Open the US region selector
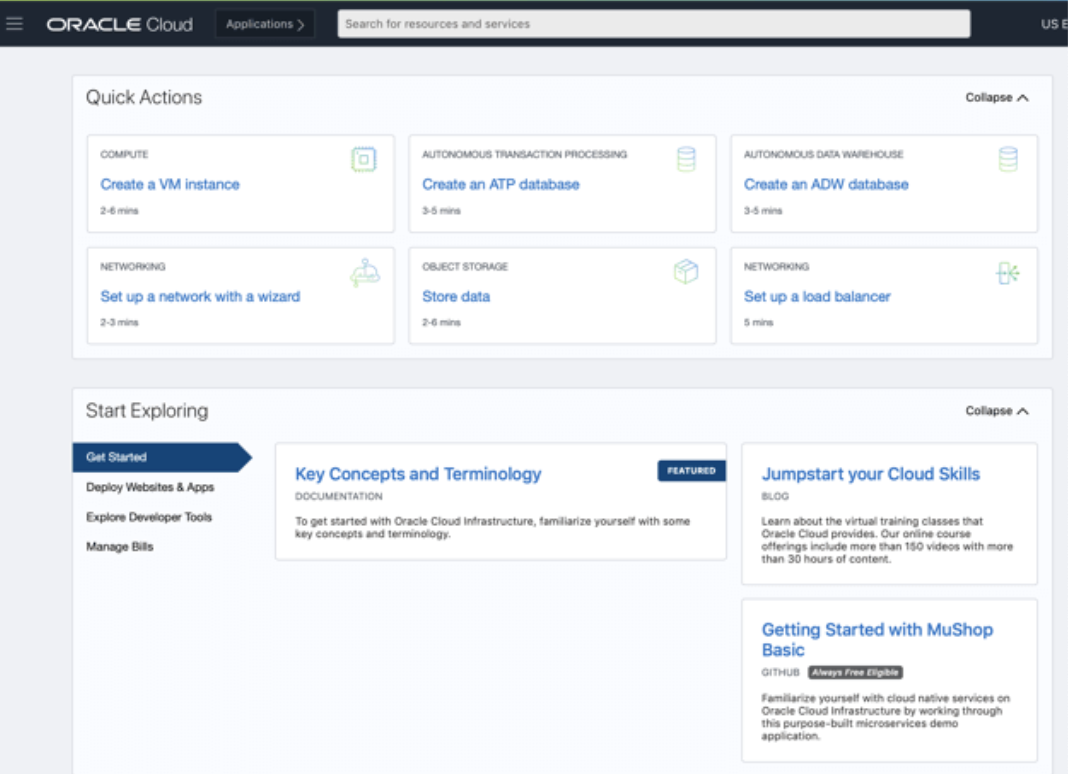The image size is (1068, 774). [1053, 24]
